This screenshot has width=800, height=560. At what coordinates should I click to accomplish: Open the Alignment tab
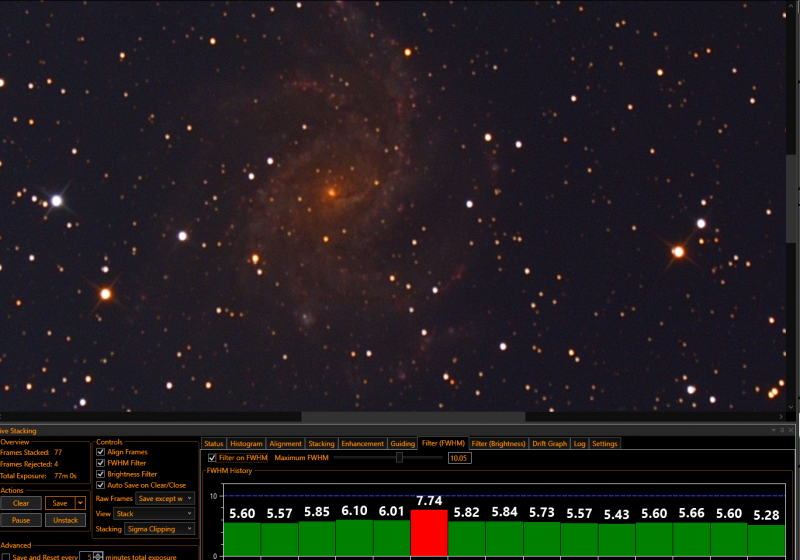pos(285,444)
